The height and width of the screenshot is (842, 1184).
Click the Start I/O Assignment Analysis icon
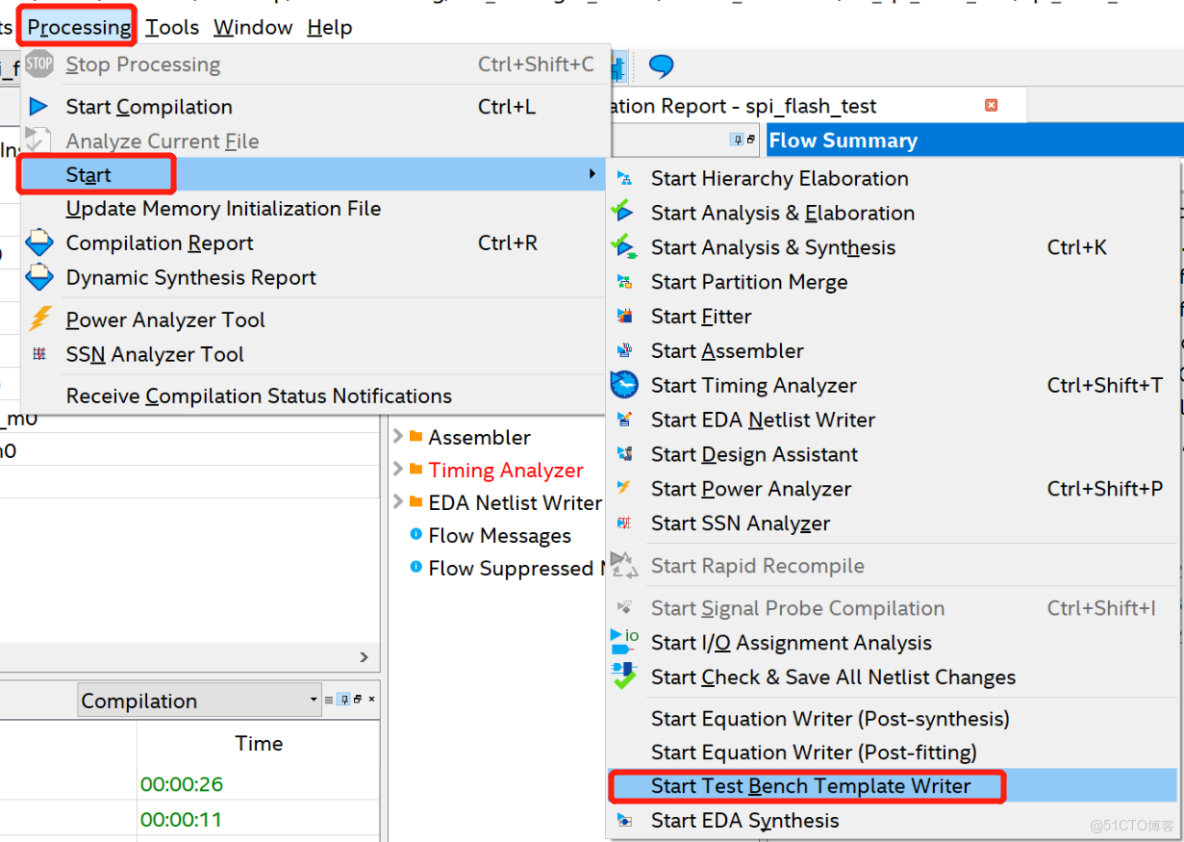624,641
